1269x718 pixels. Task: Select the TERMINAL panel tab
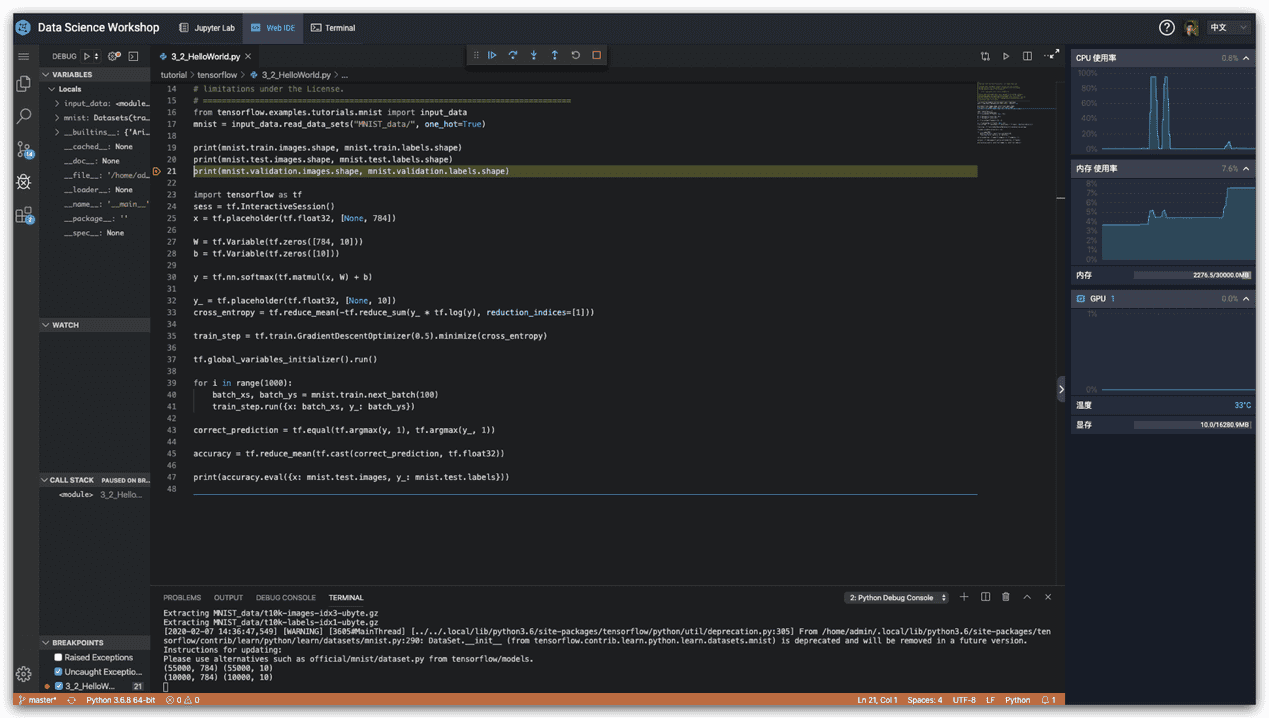[346, 598]
